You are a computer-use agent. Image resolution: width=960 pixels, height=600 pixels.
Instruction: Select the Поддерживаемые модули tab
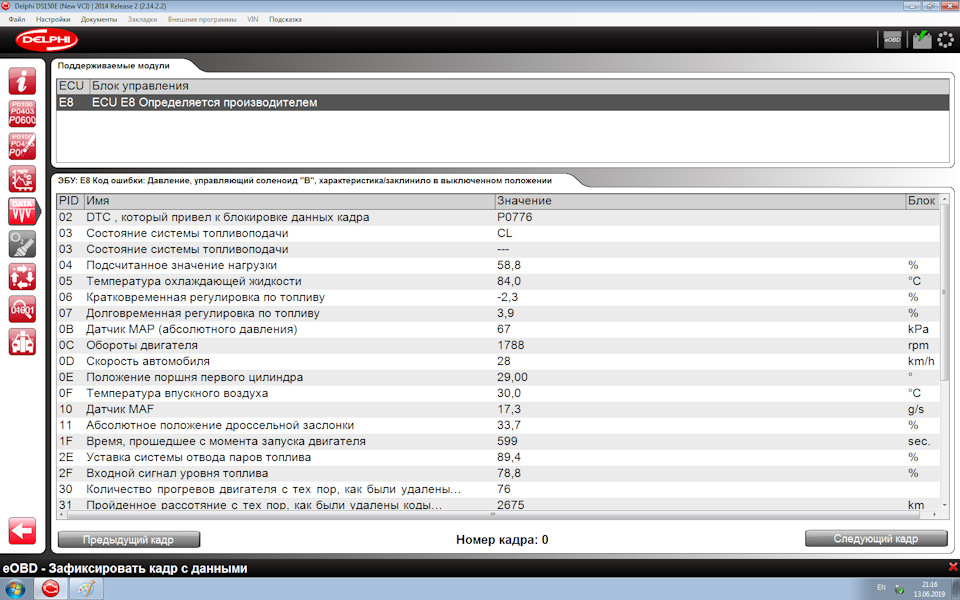click(114, 66)
